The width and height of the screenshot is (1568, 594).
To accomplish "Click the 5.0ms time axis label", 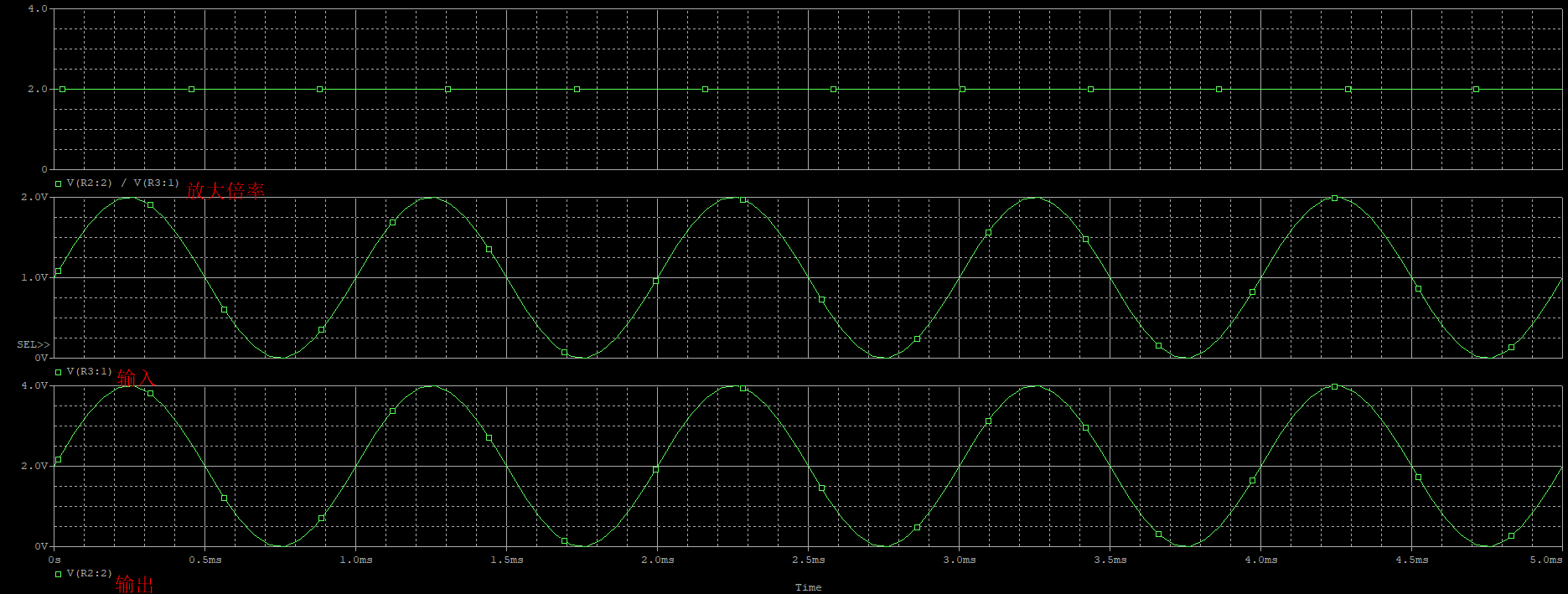I will click(x=1546, y=560).
